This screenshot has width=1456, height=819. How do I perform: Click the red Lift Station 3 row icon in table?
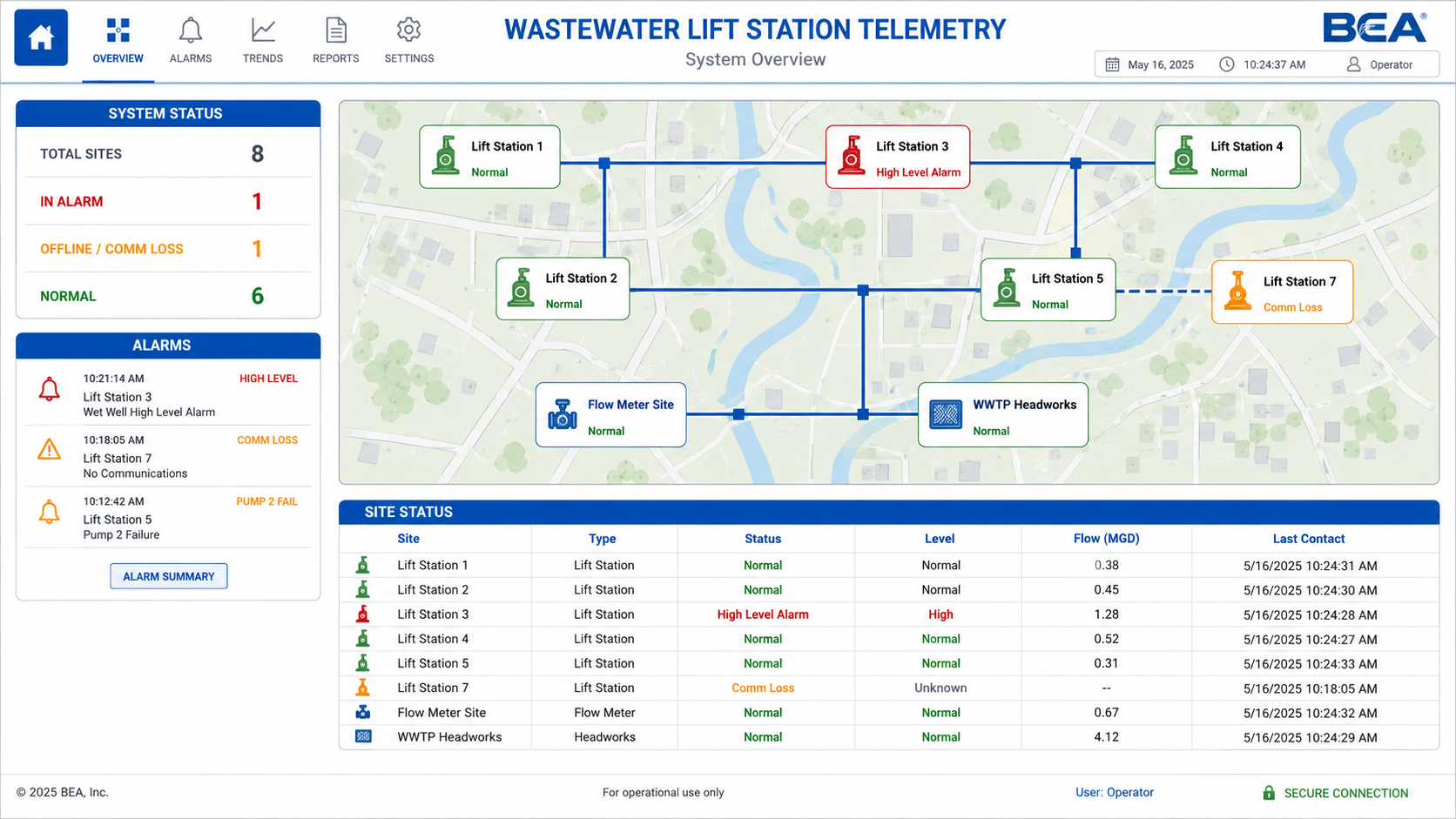tap(363, 614)
